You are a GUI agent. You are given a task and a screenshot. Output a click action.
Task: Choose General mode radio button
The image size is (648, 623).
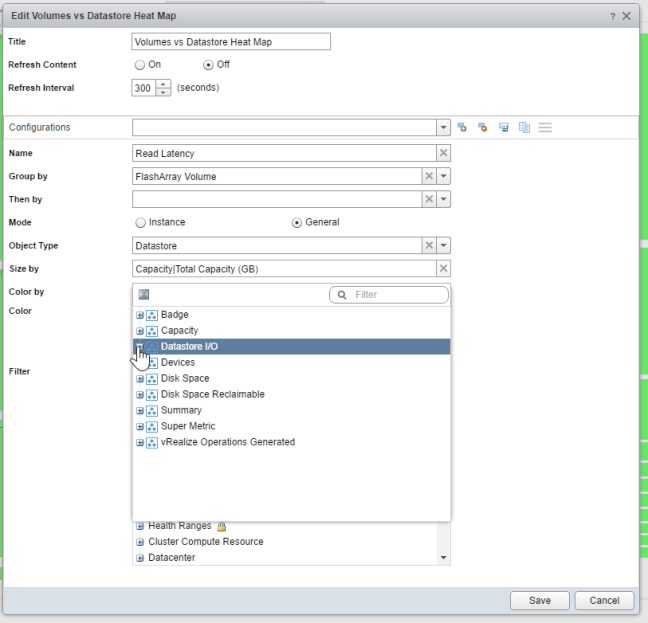click(x=297, y=222)
